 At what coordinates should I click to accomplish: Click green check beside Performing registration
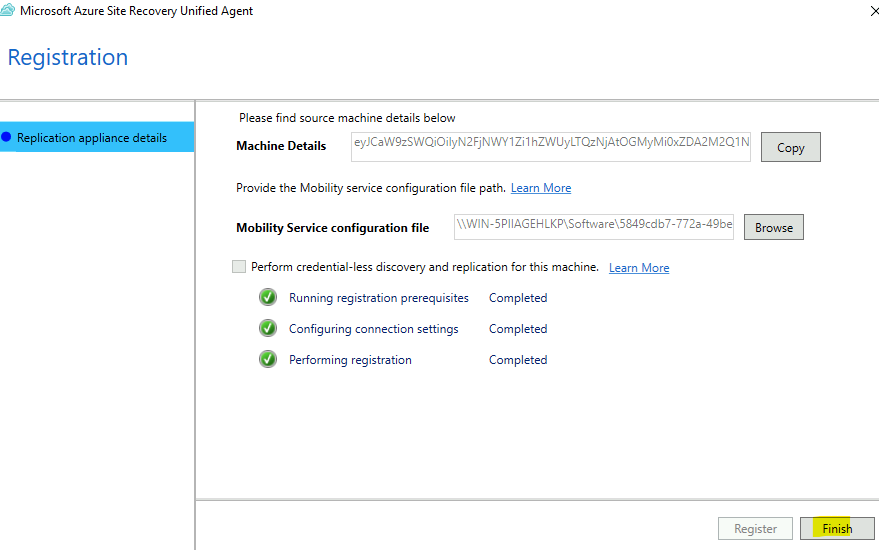pos(268,359)
